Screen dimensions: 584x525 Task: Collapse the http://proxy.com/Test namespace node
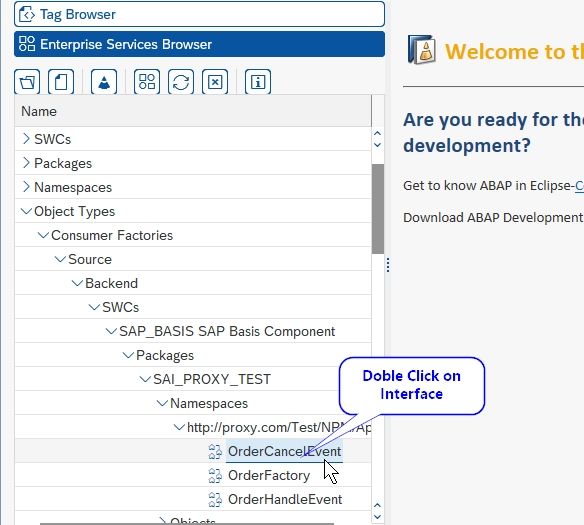179,427
